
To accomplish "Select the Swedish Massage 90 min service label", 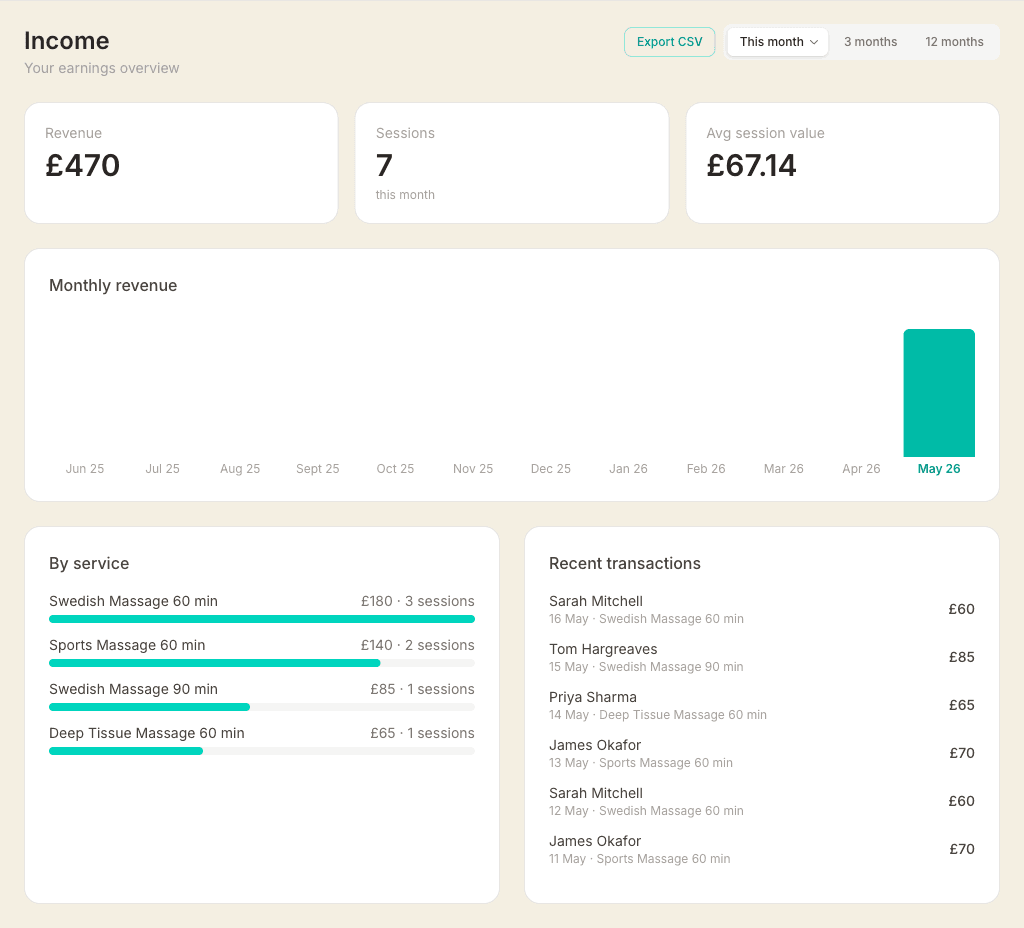I will pos(133,689).
